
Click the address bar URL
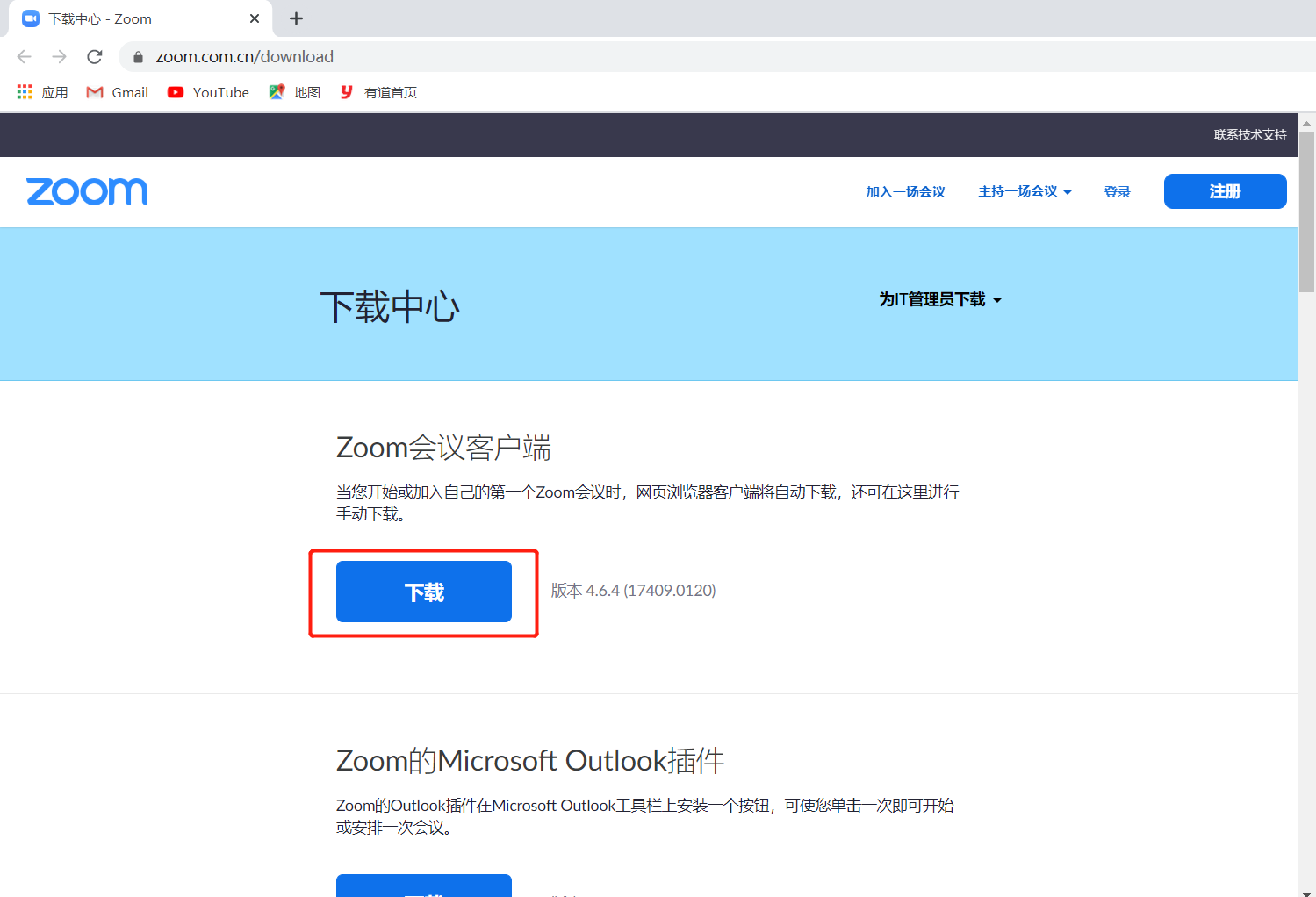pyautogui.click(x=245, y=57)
